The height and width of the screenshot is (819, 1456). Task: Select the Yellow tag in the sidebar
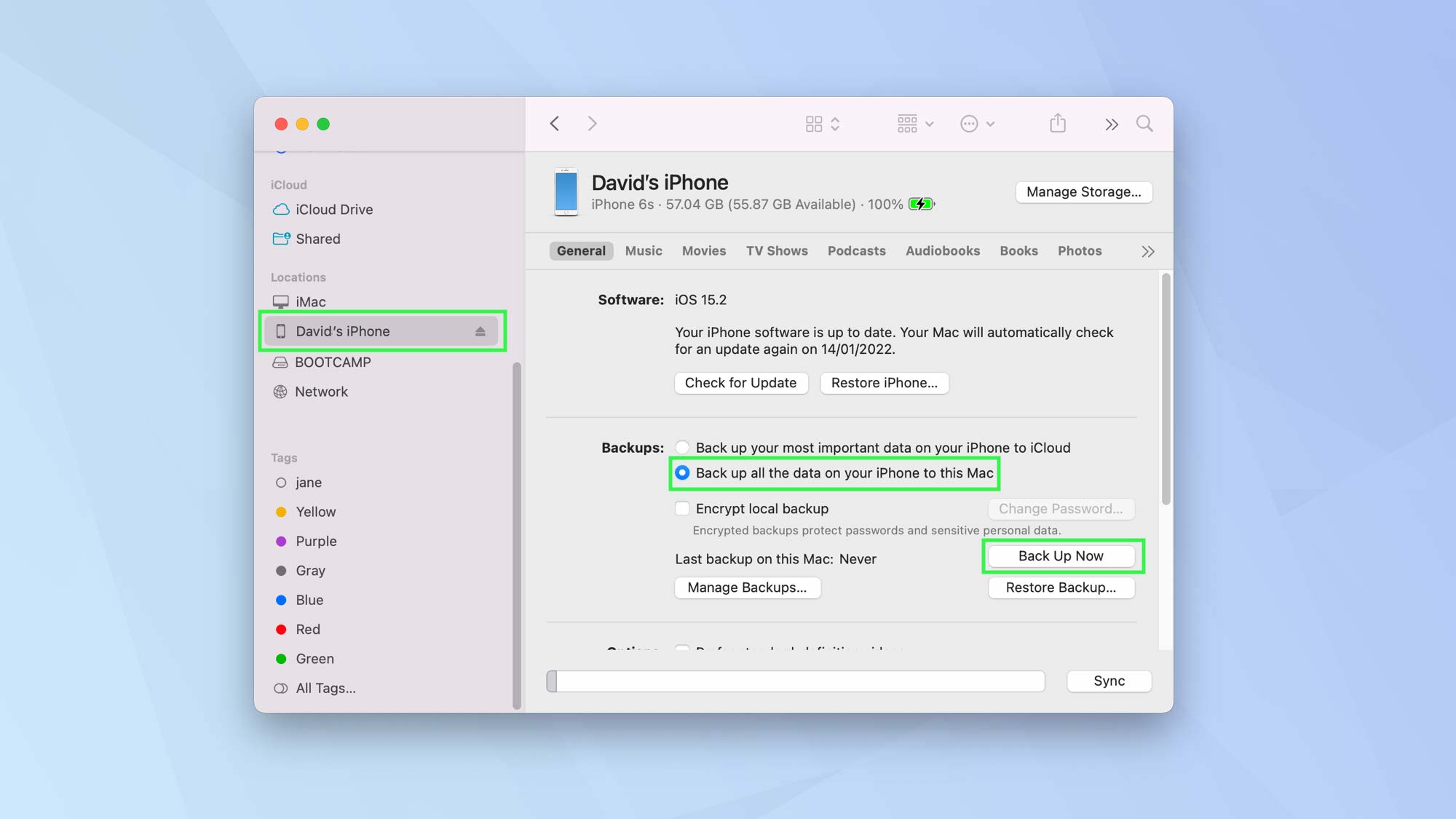coord(315,512)
